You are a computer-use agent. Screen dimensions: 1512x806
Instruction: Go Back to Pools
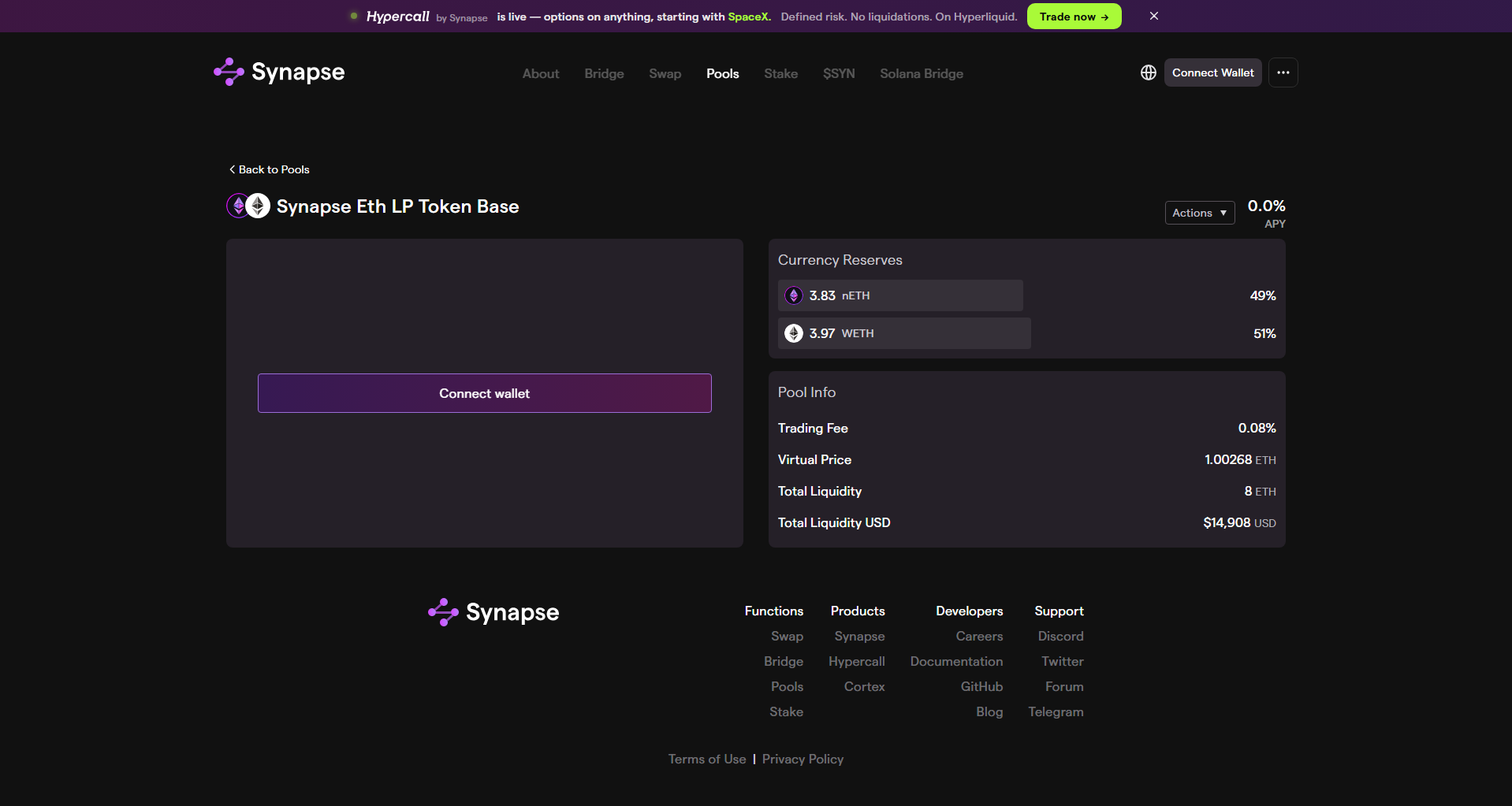pos(269,169)
